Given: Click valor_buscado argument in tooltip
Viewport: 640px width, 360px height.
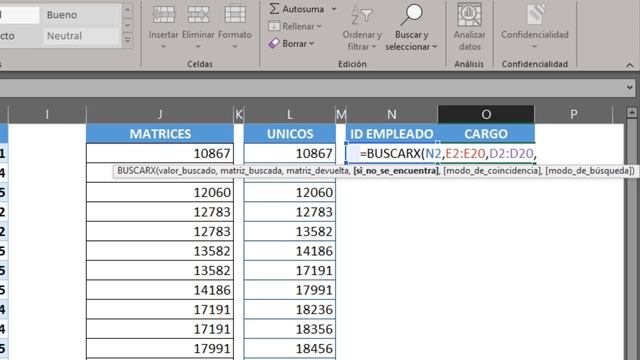Looking at the screenshot, I should click(x=187, y=171).
